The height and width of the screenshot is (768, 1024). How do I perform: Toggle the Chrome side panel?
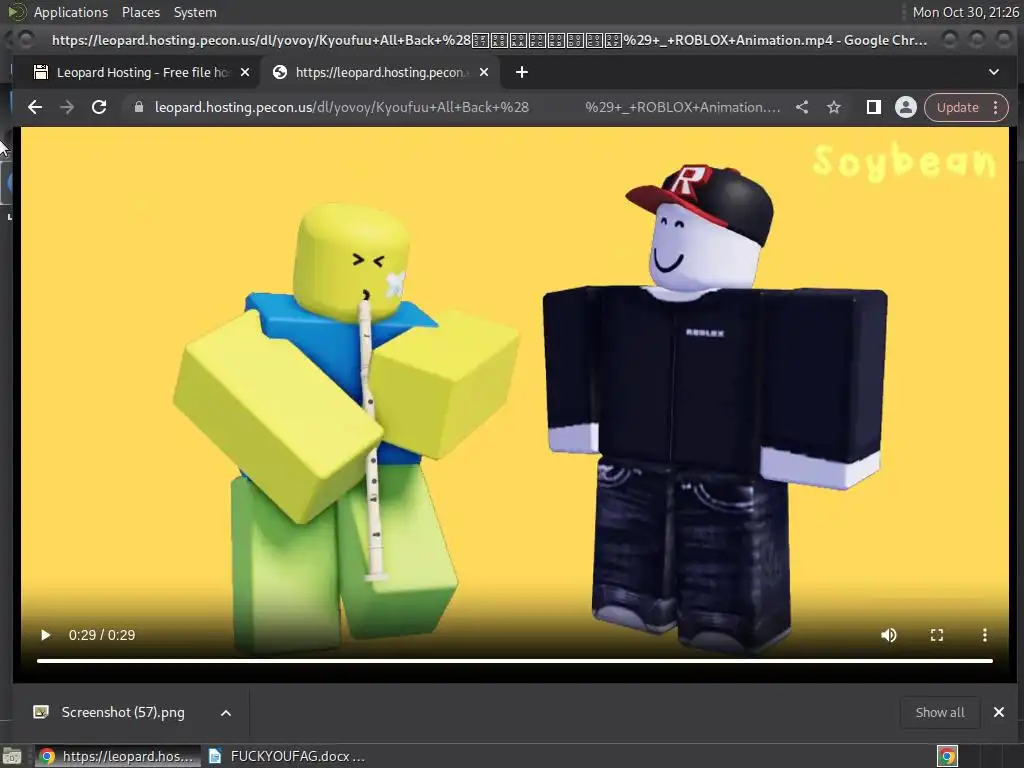[x=873, y=107]
